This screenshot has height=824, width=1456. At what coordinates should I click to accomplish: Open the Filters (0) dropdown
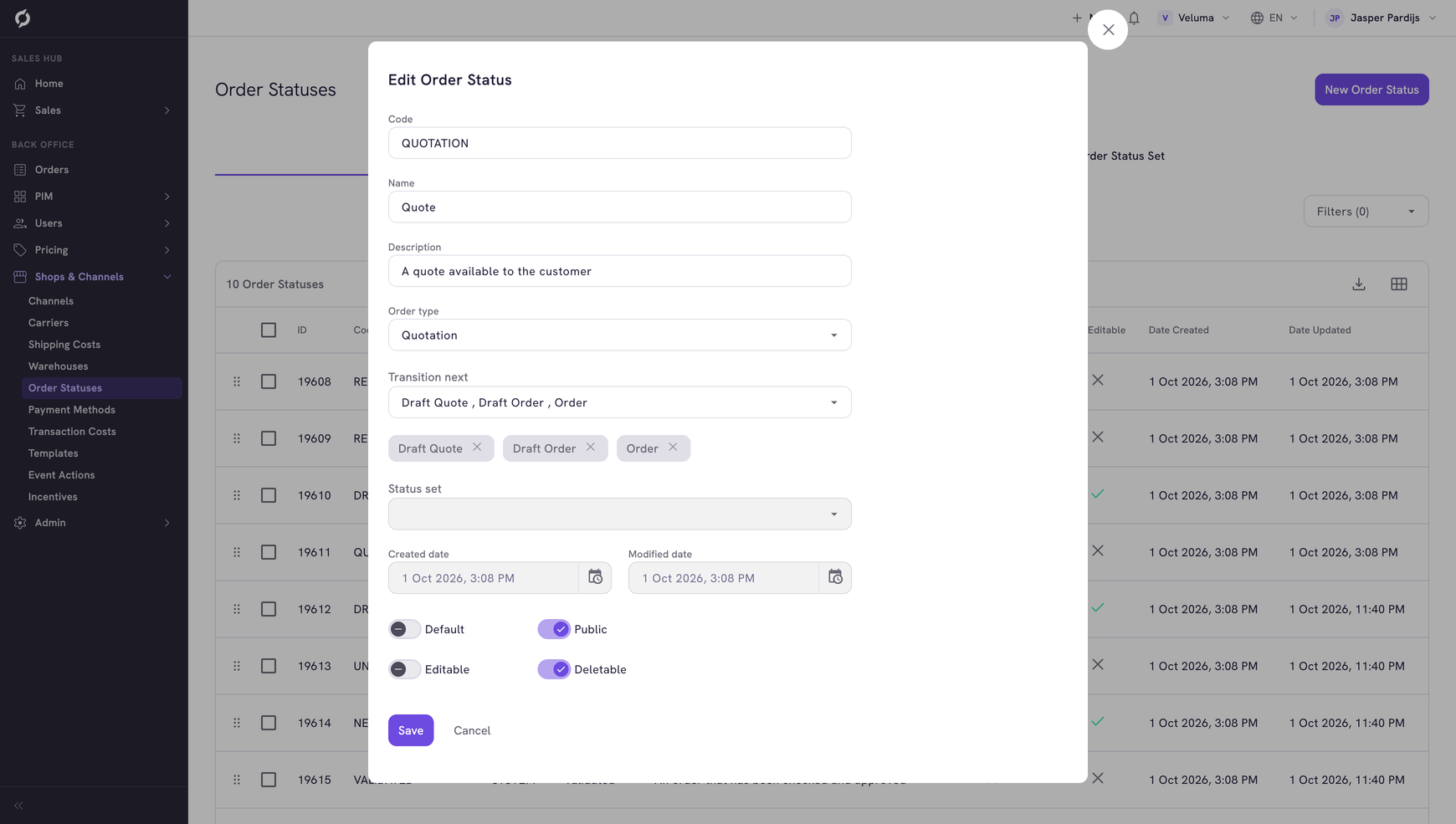click(x=1366, y=212)
